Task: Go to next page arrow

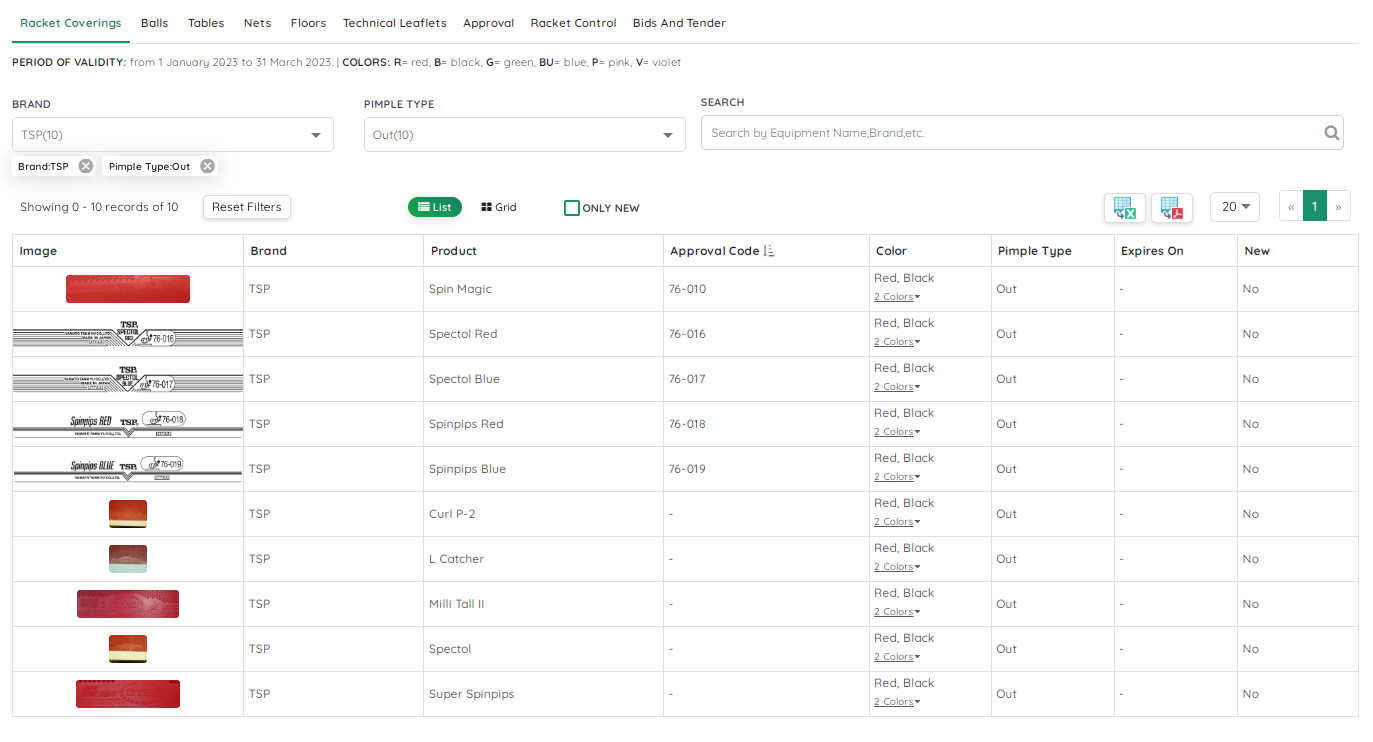Action: pyautogui.click(x=1339, y=207)
